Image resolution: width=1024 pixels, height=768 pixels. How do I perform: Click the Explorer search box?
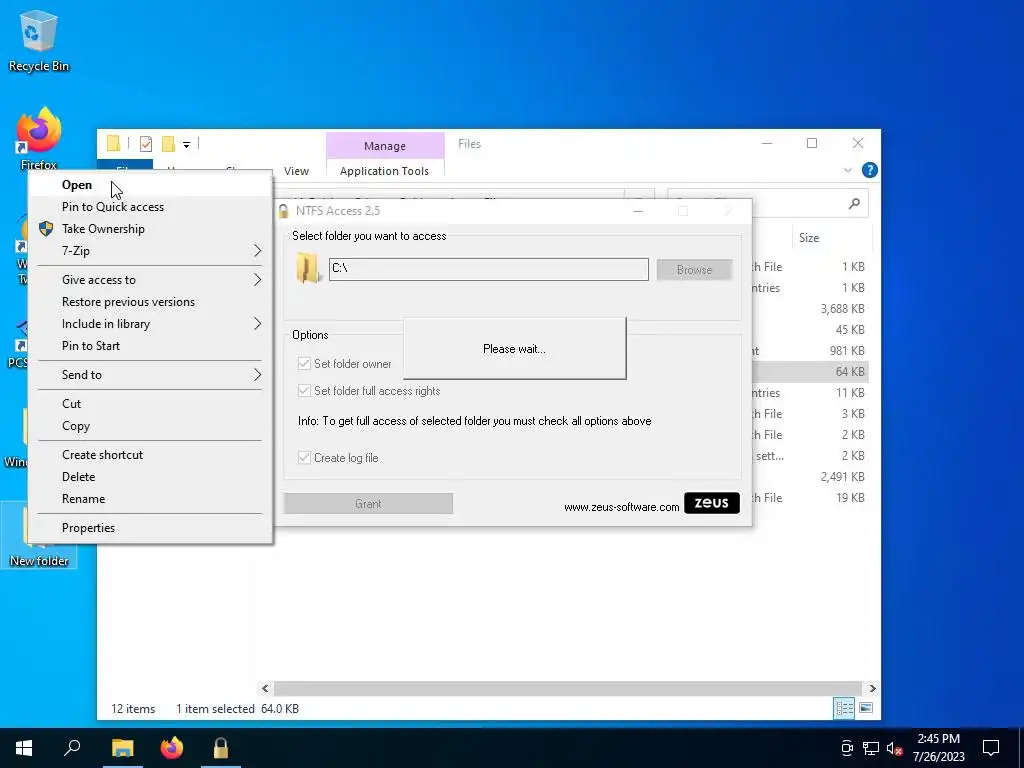[x=769, y=204]
